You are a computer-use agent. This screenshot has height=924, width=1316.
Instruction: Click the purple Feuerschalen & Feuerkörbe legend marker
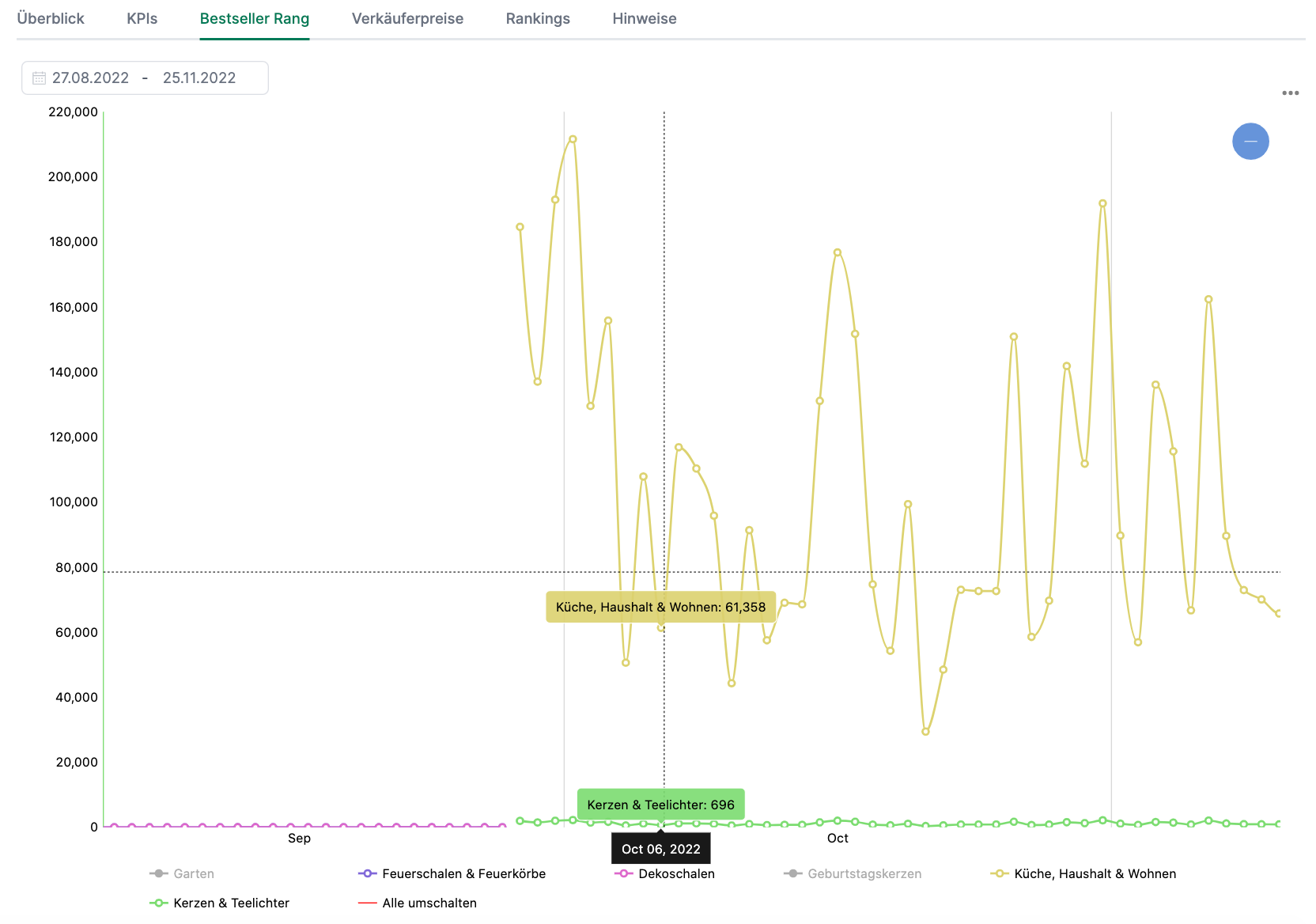[x=367, y=873]
